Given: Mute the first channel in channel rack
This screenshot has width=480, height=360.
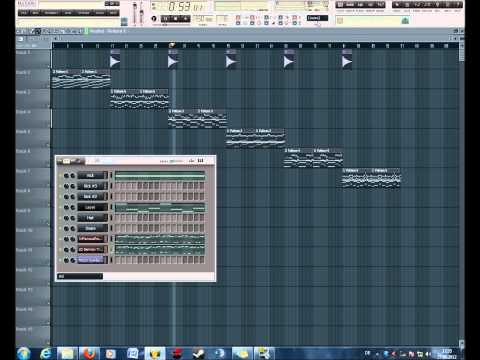Looking at the screenshot, I should coord(60,175).
